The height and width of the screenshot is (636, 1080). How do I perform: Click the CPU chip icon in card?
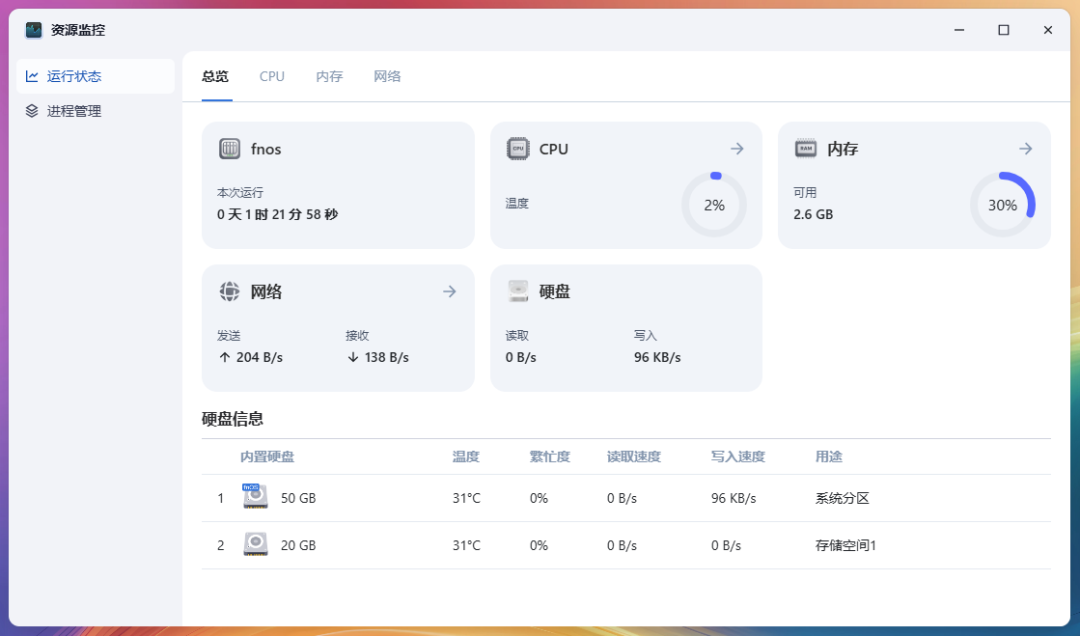(x=518, y=149)
